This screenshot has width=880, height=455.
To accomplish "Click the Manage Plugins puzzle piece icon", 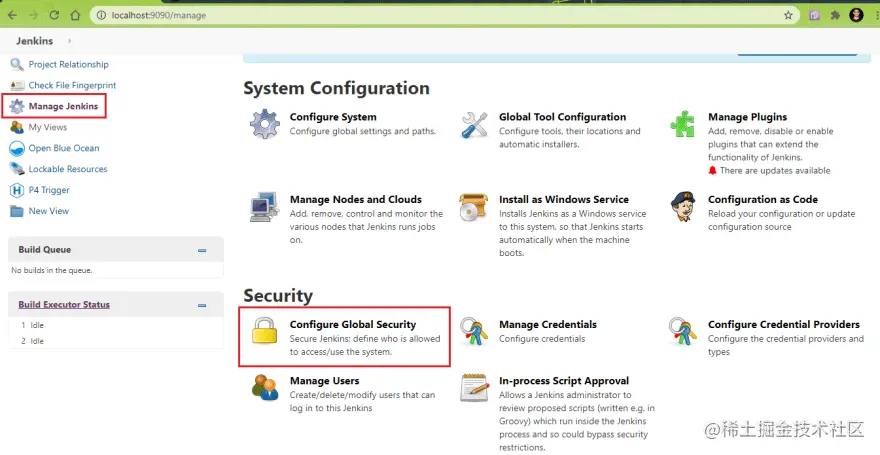I will pyautogui.click(x=682, y=124).
